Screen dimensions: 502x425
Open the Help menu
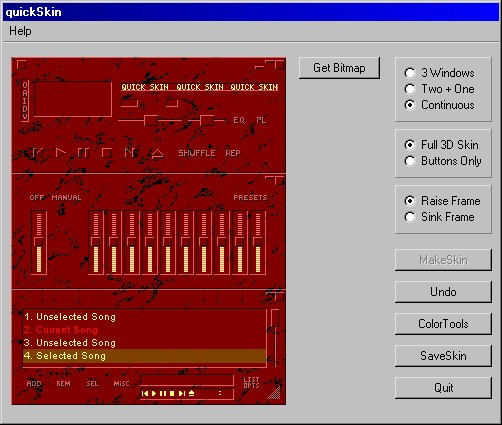pyautogui.click(x=20, y=31)
